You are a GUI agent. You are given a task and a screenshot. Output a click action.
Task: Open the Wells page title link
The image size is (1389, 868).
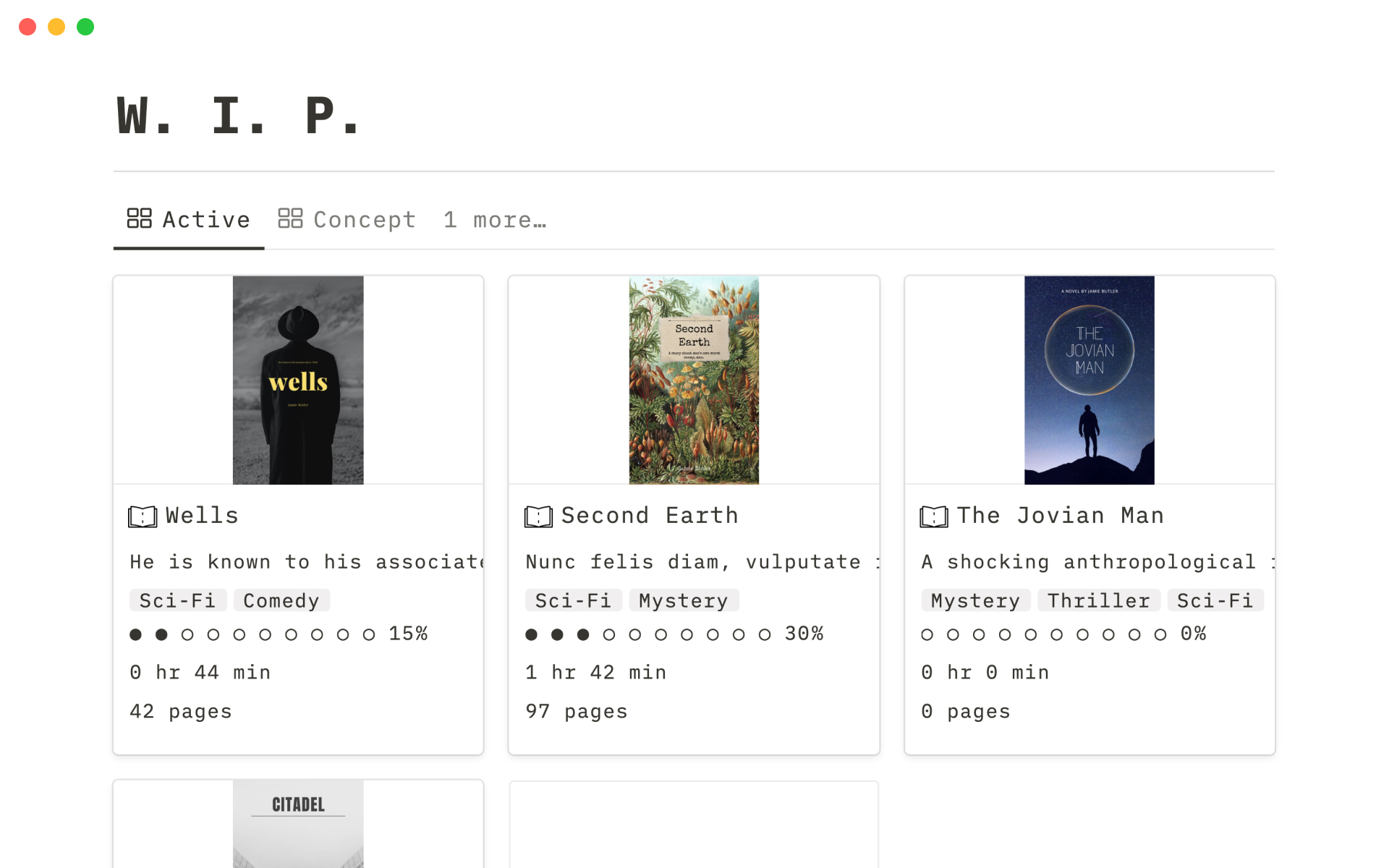[202, 516]
